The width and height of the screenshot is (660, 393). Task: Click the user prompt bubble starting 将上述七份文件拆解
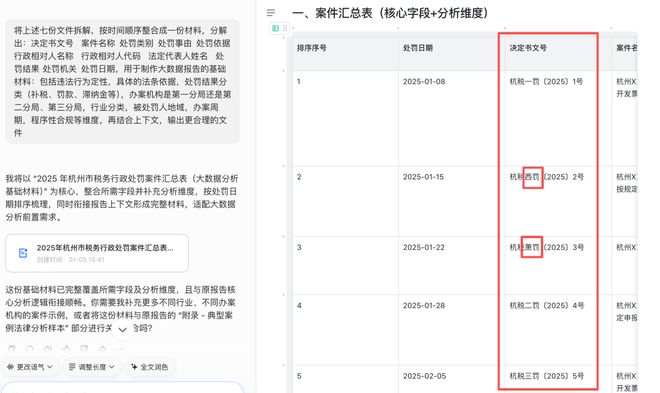click(122, 82)
